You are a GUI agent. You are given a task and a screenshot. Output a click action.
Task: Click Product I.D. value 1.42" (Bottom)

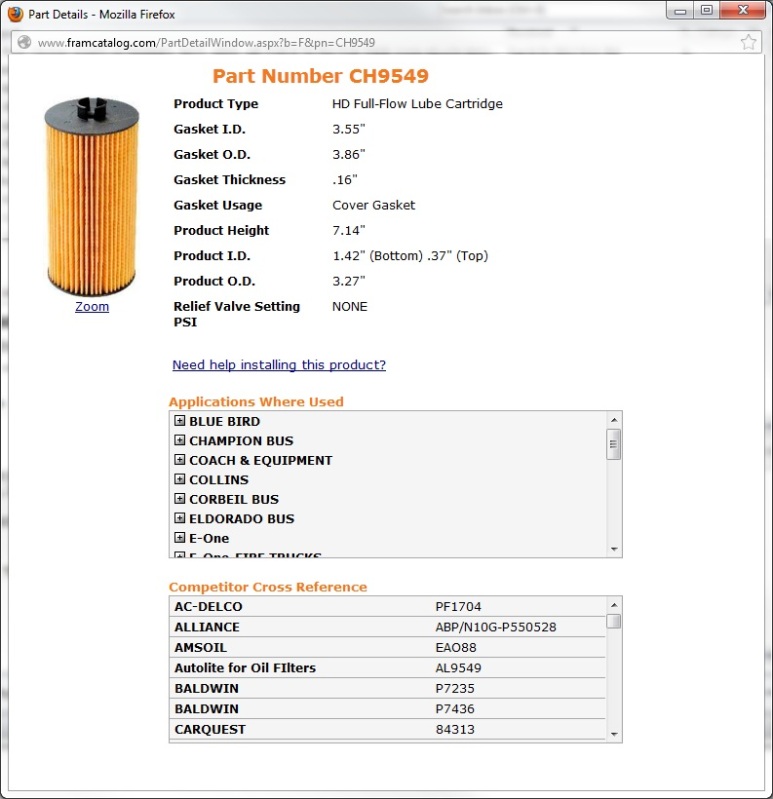click(x=378, y=255)
